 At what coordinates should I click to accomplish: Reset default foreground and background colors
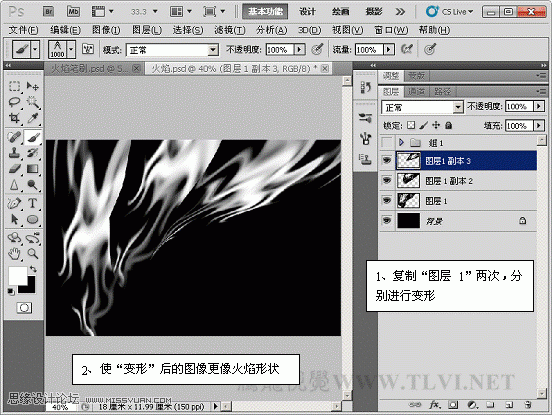coord(11,292)
